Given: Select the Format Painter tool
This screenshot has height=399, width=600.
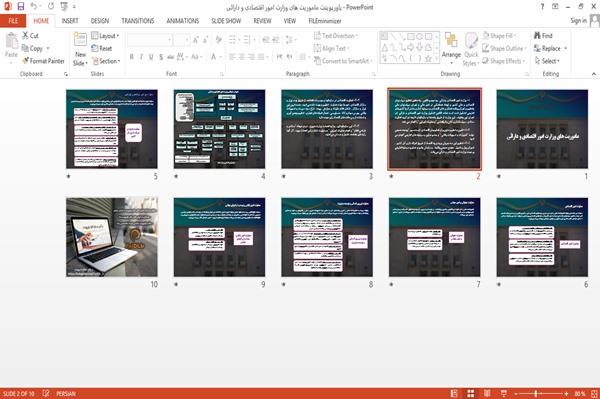Looking at the screenshot, I should point(43,61).
